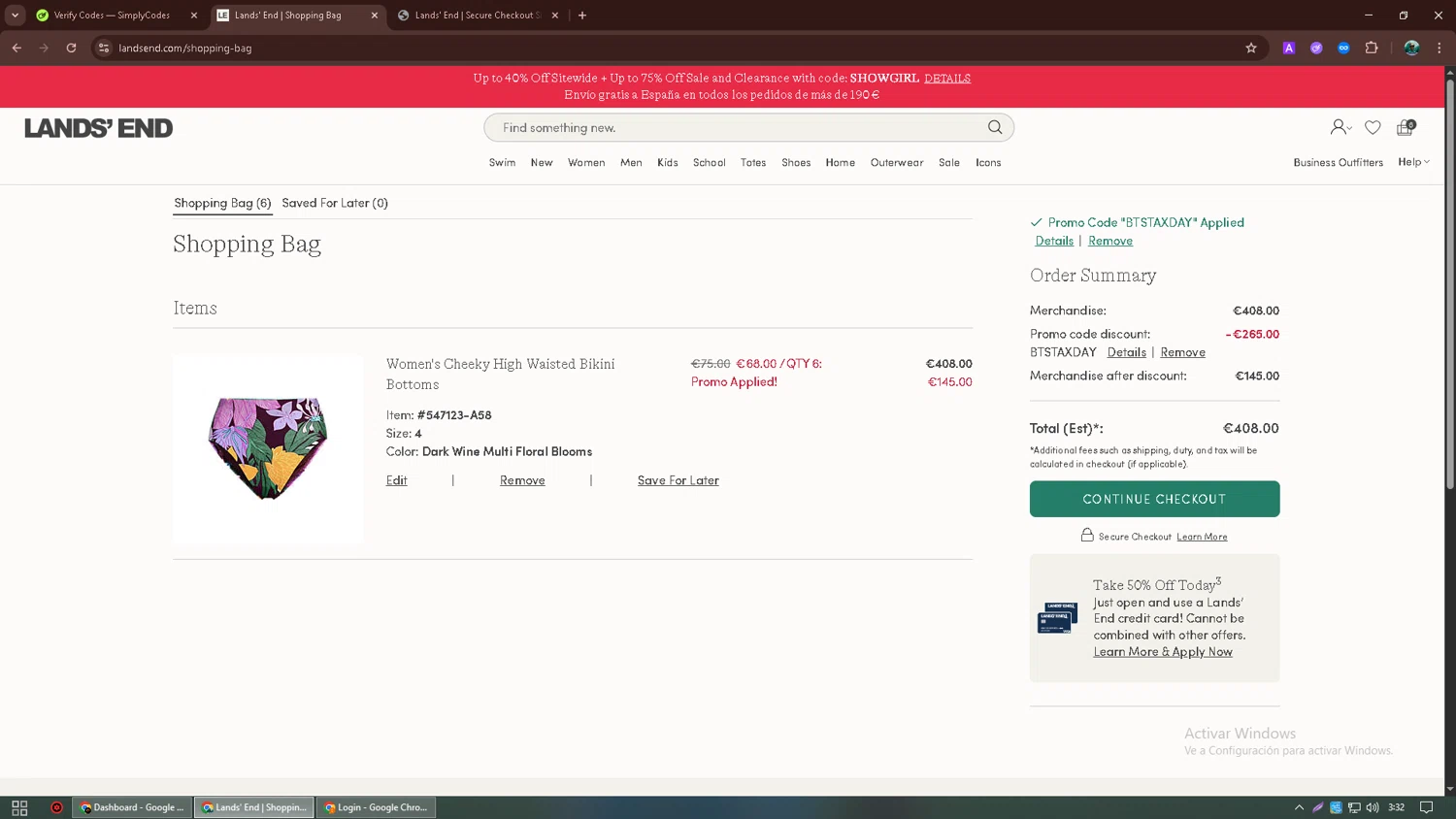
Task: Open the Home menu
Action: 841,162
